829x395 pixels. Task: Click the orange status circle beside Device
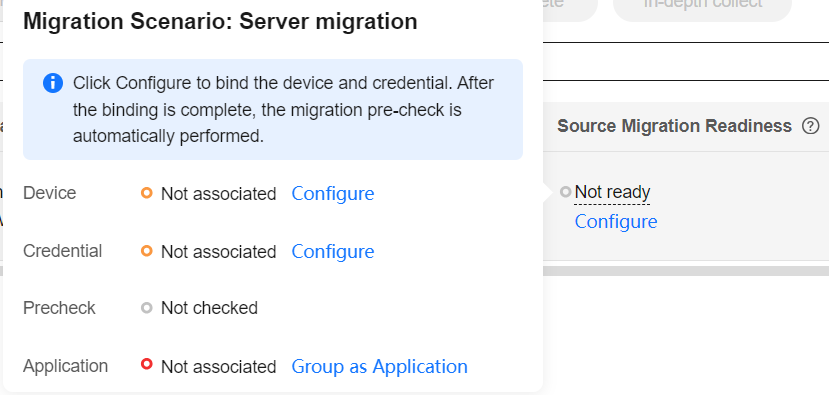(147, 193)
